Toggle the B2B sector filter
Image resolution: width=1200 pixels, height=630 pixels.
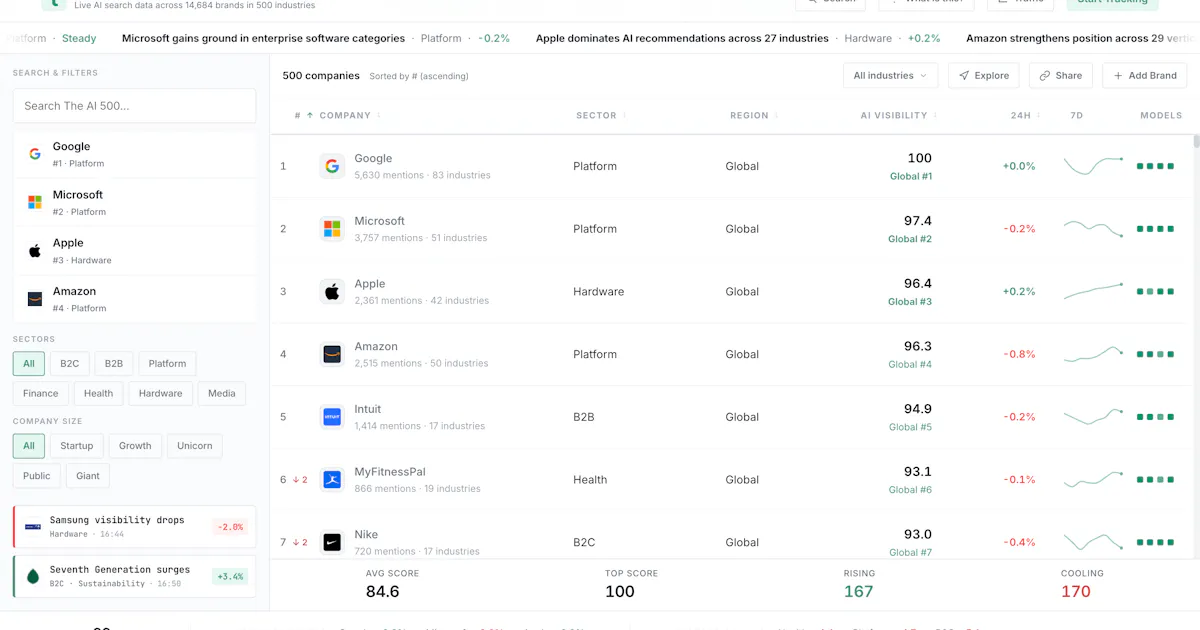pyautogui.click(x=114, y=364)
